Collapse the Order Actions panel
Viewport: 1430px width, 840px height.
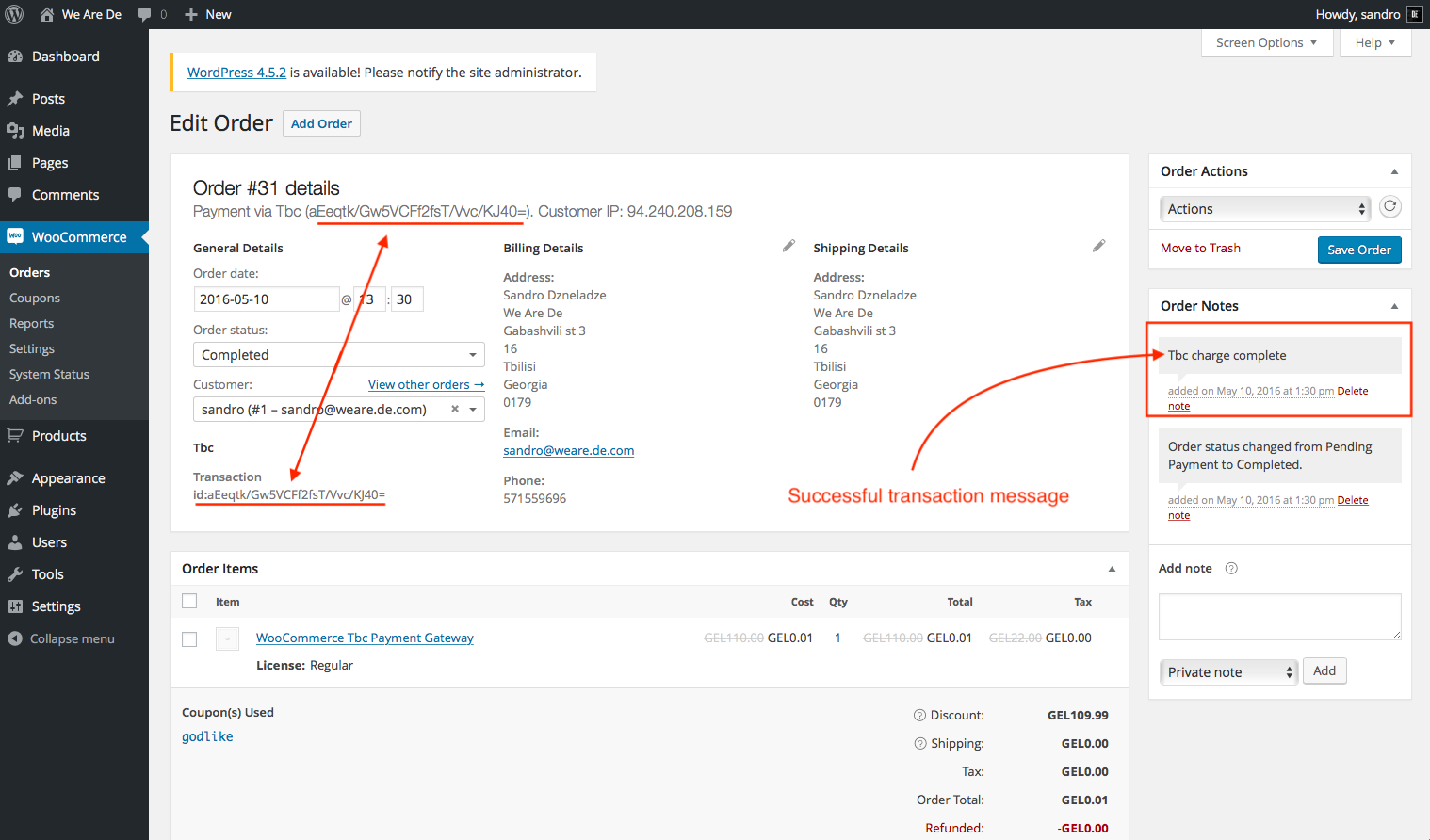[x=1394, y=171]
